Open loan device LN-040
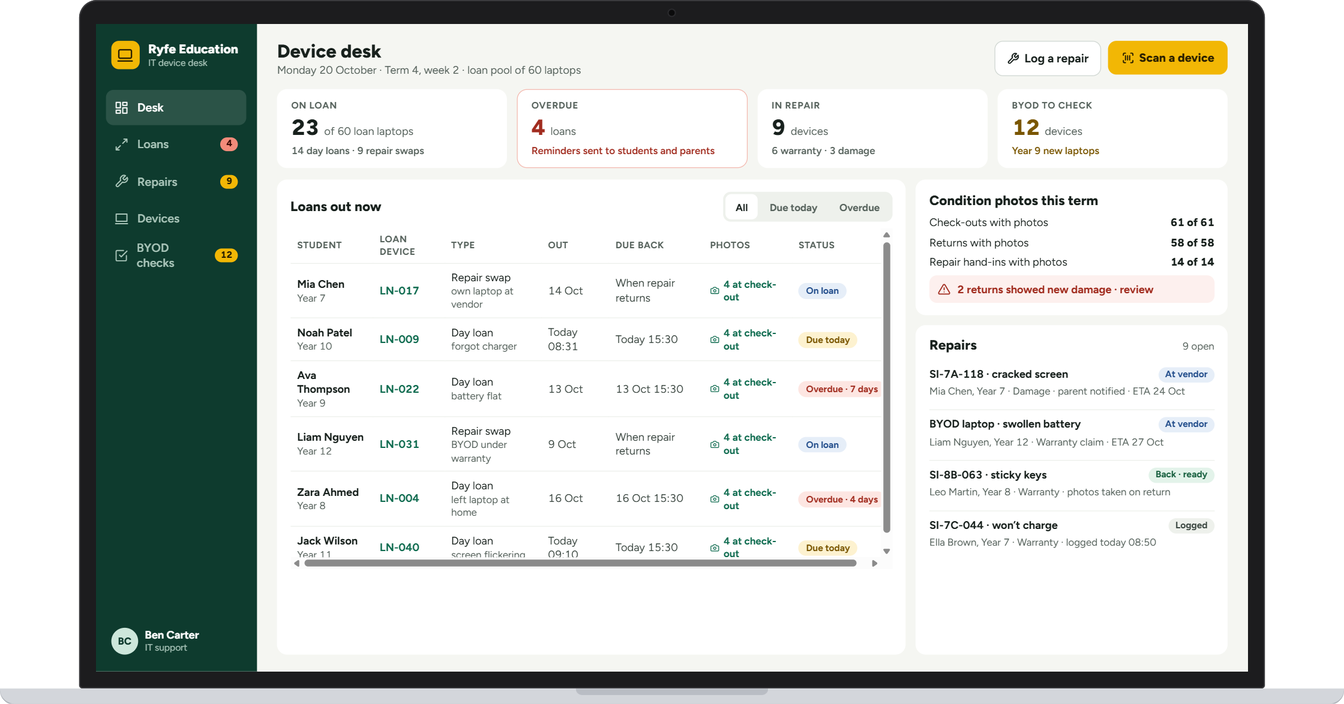Image resolution: width=1344 pixels, height=704 pixels. tap(399, 548)
